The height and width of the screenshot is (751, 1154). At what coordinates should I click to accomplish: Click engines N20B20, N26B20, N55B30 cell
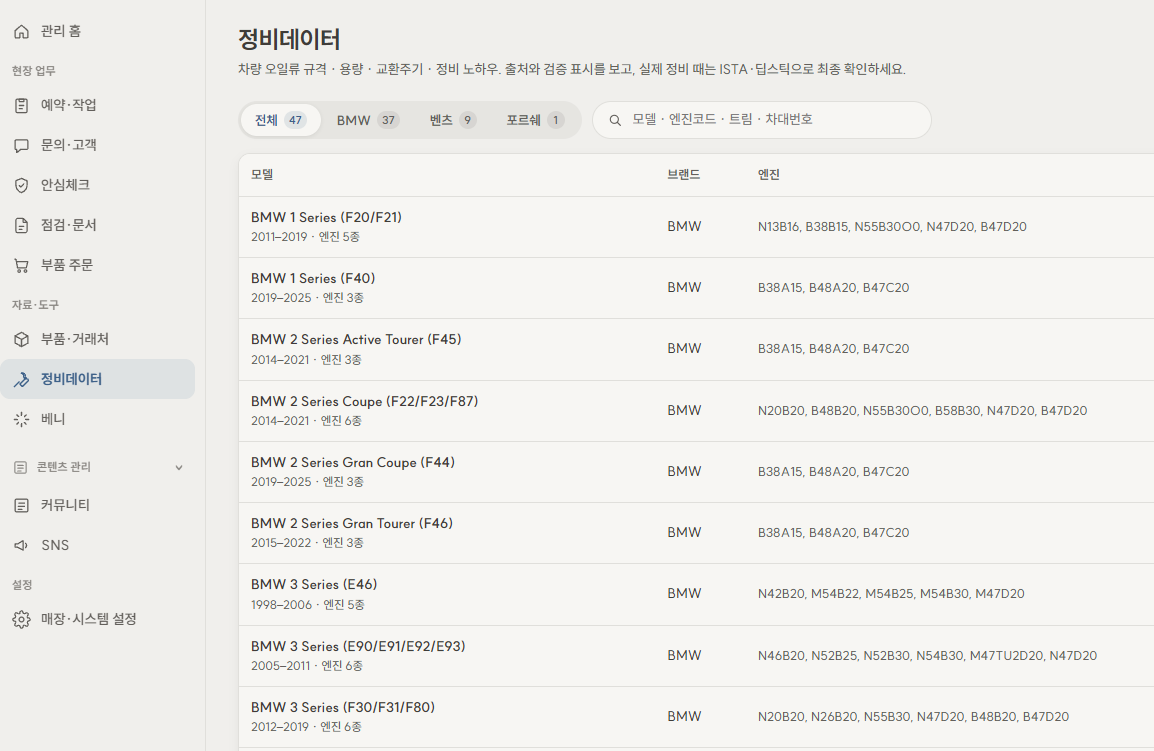pyautogui.click(x=913, y=716)
